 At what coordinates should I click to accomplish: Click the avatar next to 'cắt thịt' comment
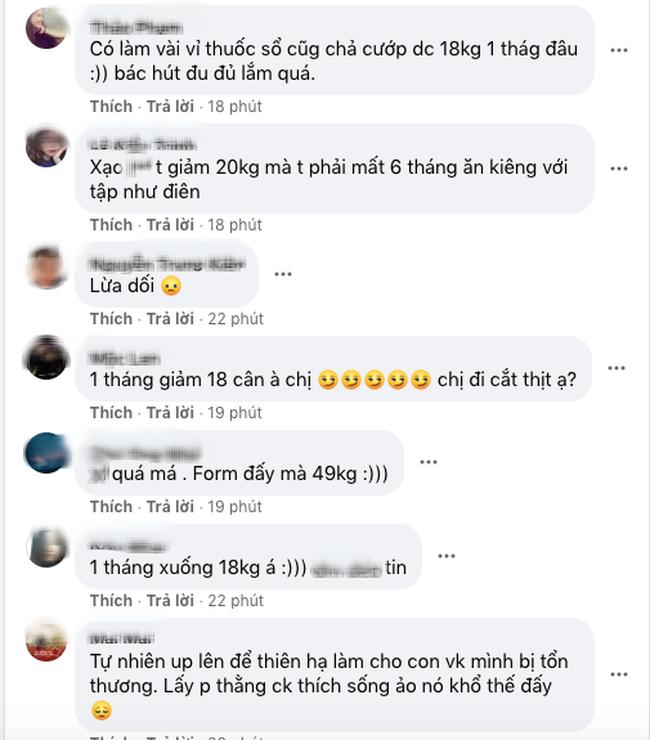click(x=46, y=357)
